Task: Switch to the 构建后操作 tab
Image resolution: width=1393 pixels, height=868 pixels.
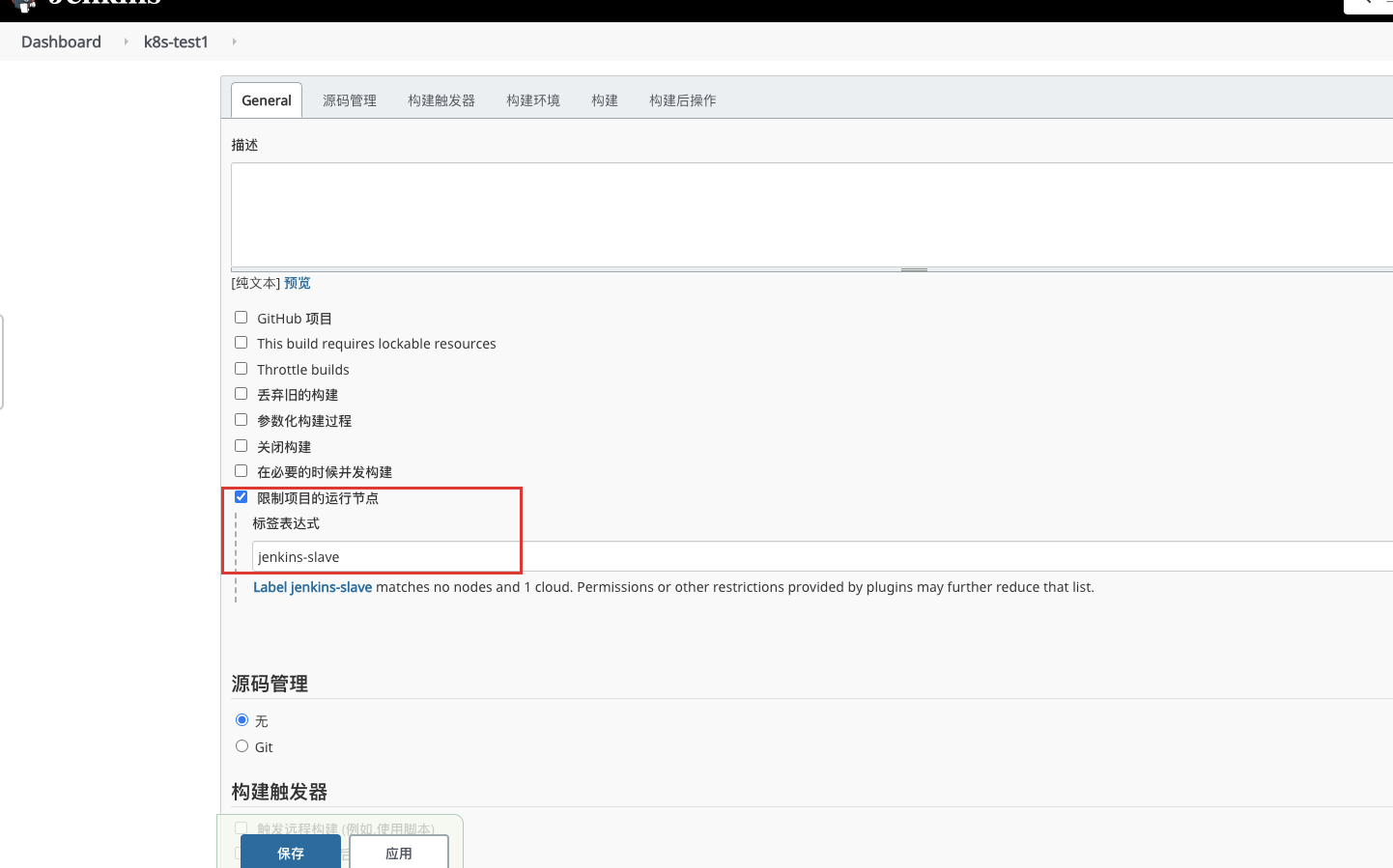Action: 683,100
